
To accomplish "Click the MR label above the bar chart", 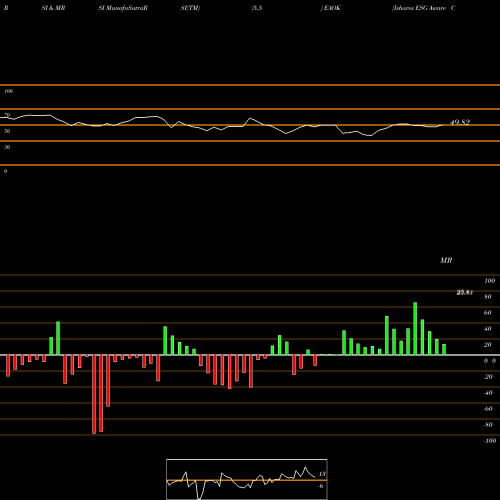I will (x=446, y=260).
